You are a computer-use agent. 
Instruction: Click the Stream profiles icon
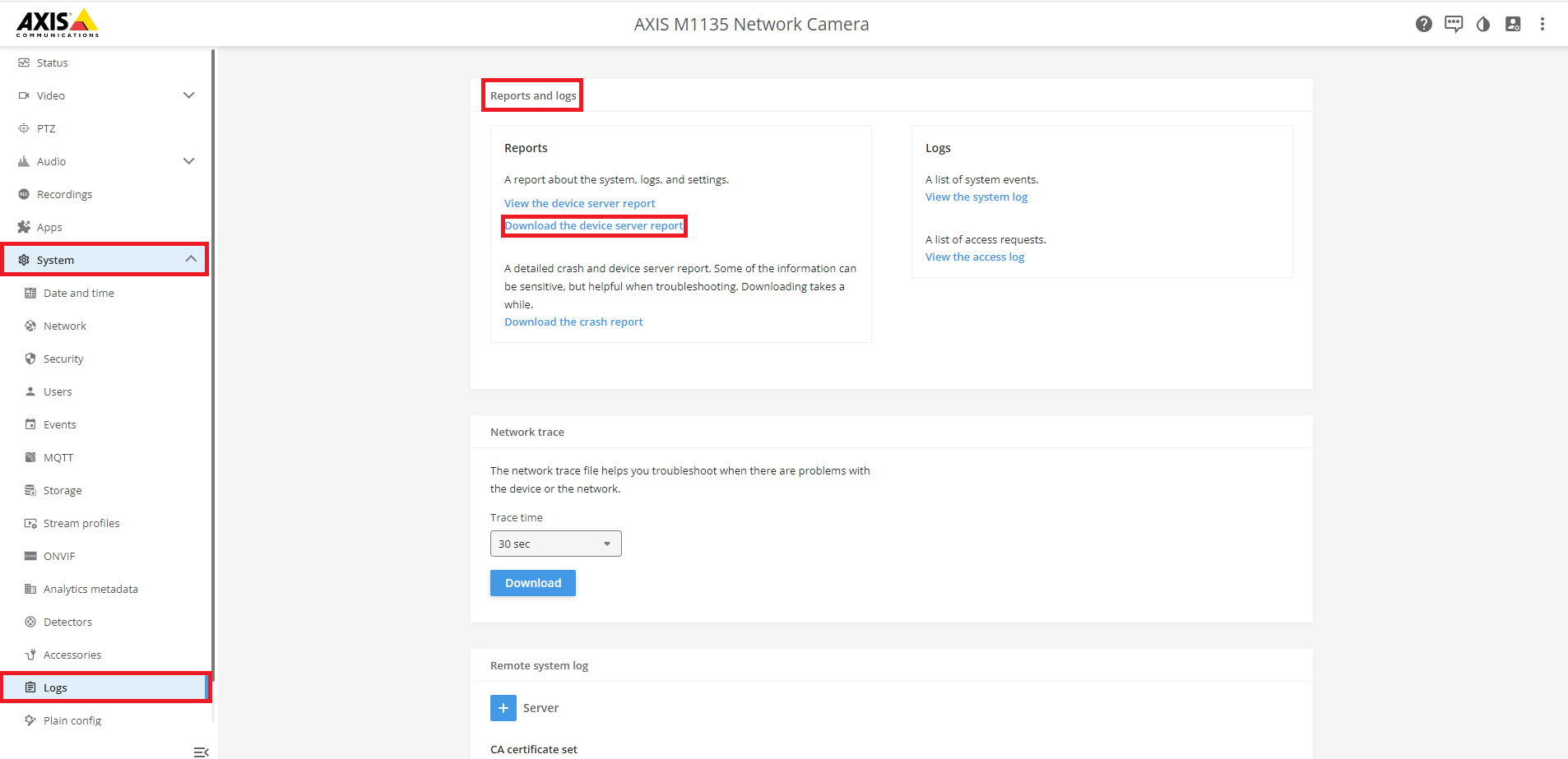[30, 523]
